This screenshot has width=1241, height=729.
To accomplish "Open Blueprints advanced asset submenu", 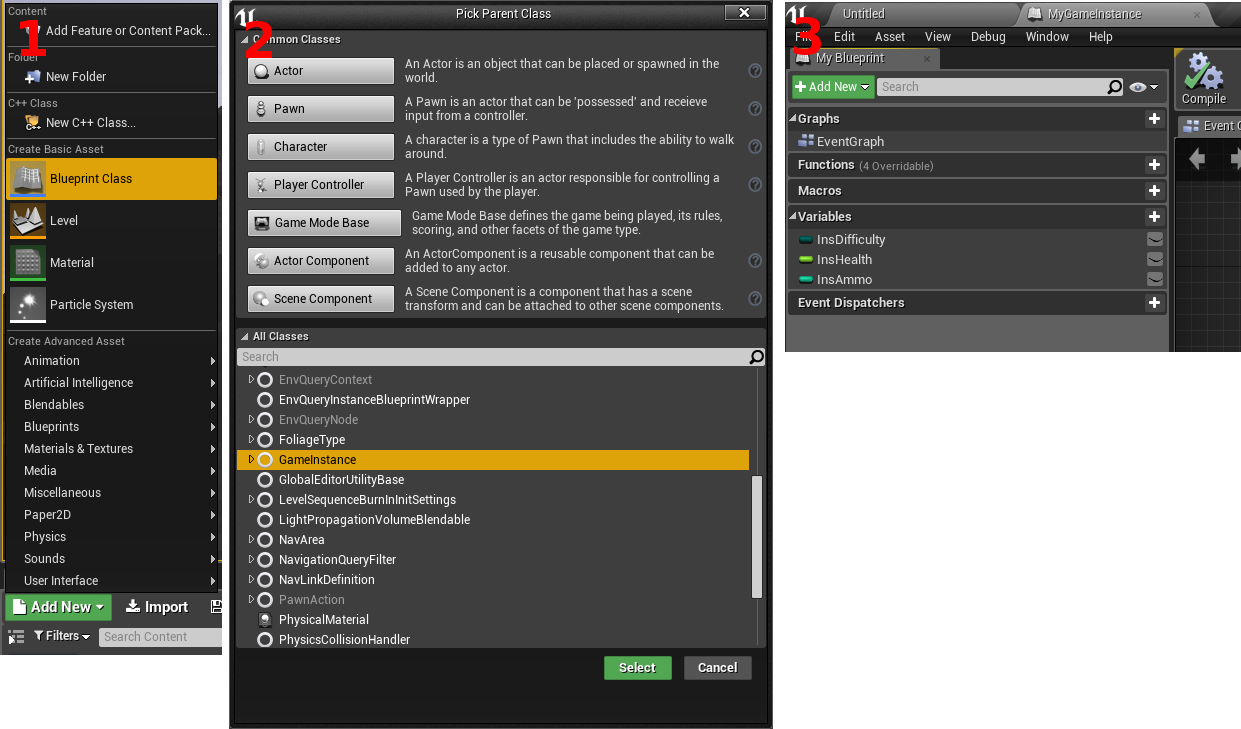I will pos(112,427).
